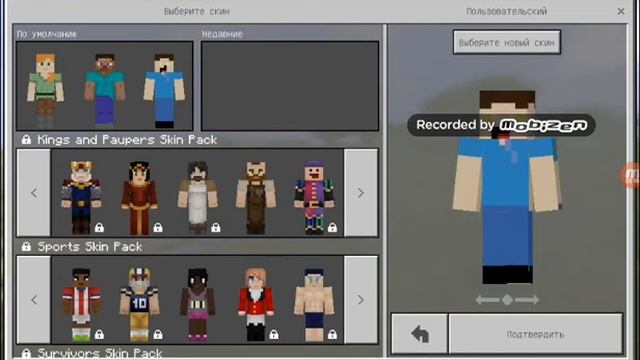Show previous Sports Skin Pack skins
Viewport: 640px width, 360px height.
tap(34, 300)
